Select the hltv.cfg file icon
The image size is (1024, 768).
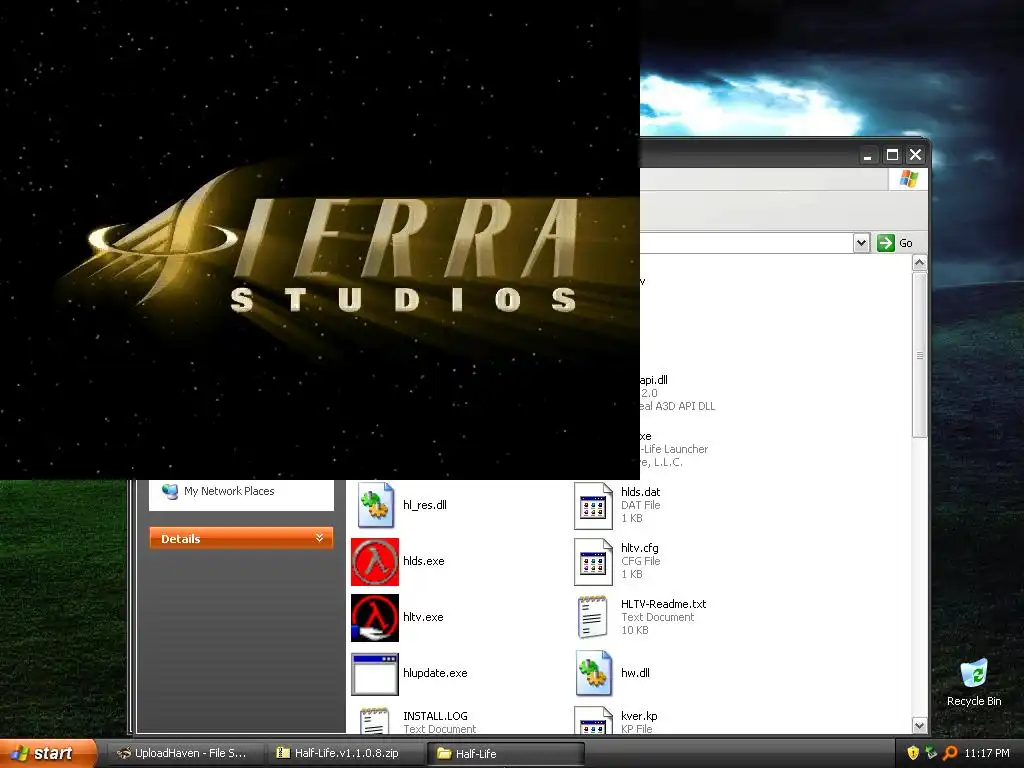[x=593, y=562]
